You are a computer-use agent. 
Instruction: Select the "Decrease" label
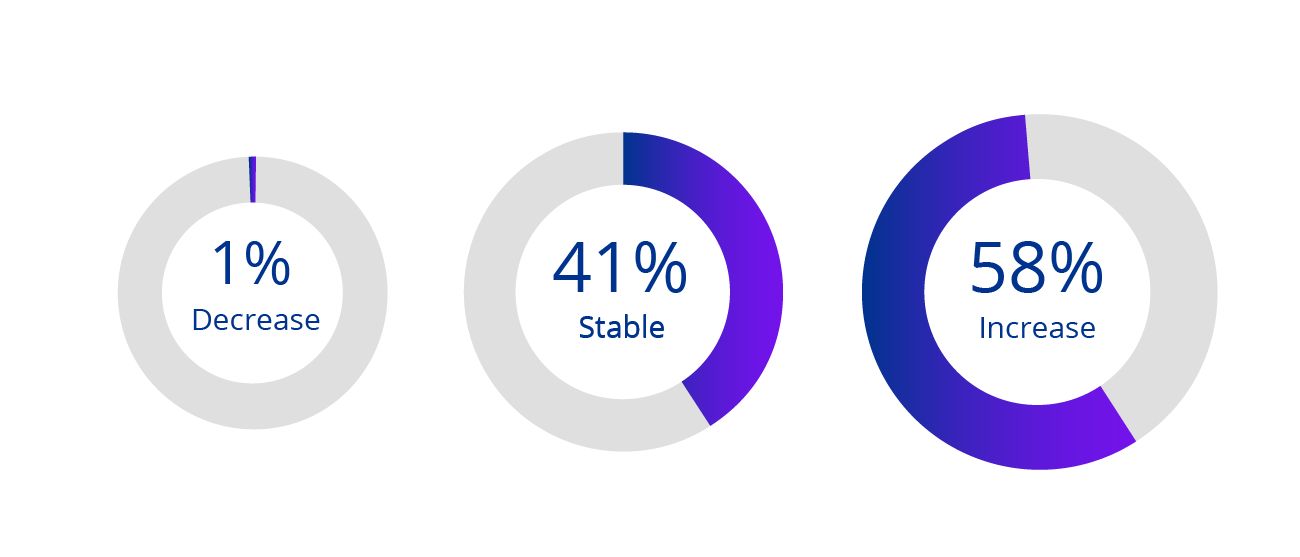click(x=255, y=320)
